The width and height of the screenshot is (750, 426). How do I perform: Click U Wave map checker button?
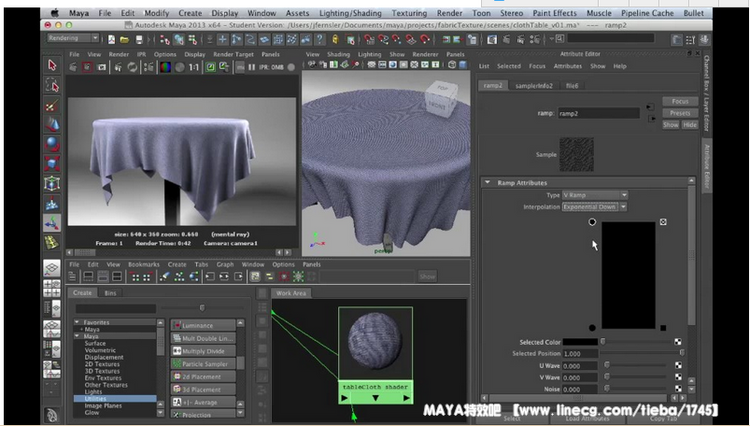[678, 365]
